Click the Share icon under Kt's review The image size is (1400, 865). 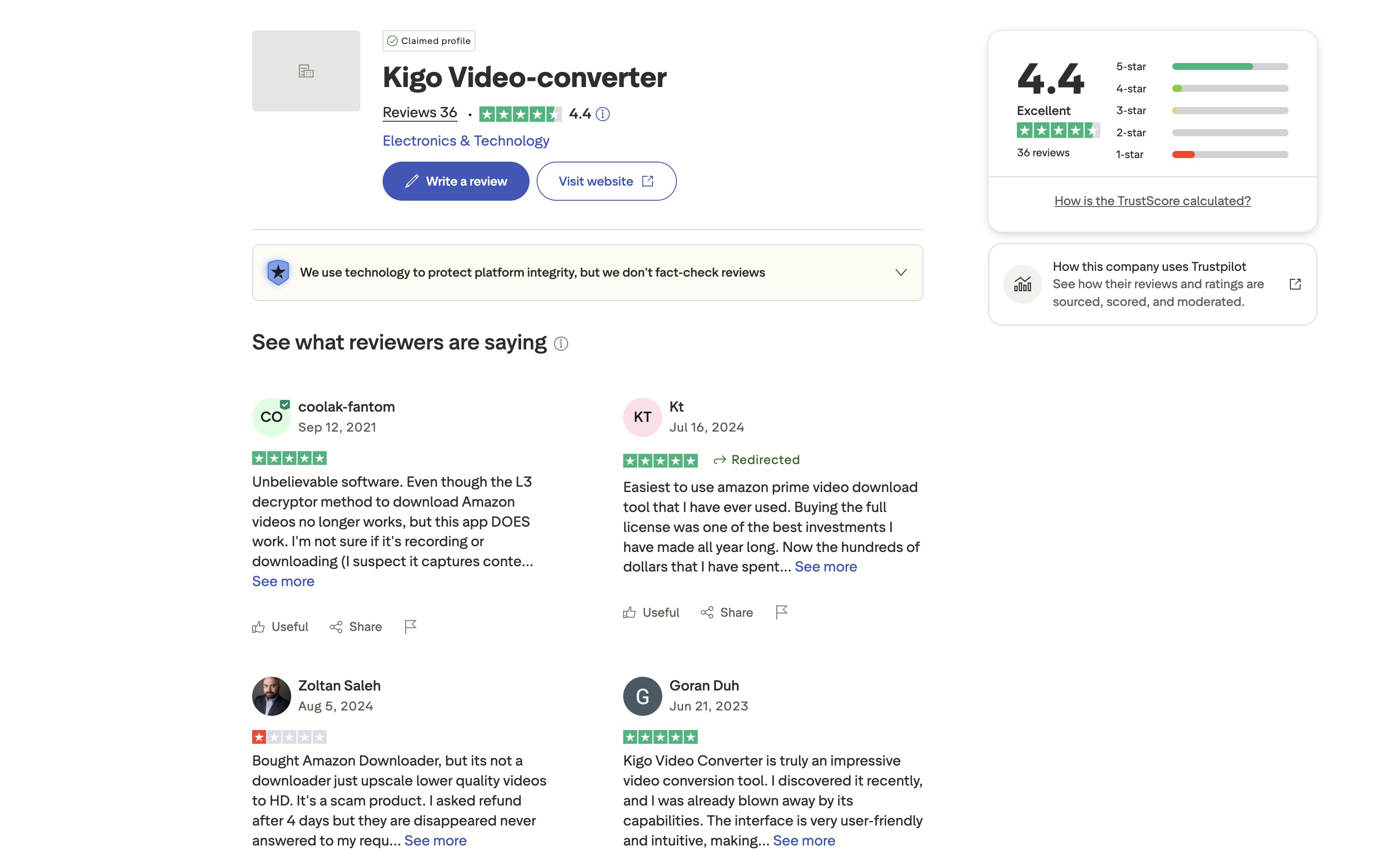coord(707,612)
